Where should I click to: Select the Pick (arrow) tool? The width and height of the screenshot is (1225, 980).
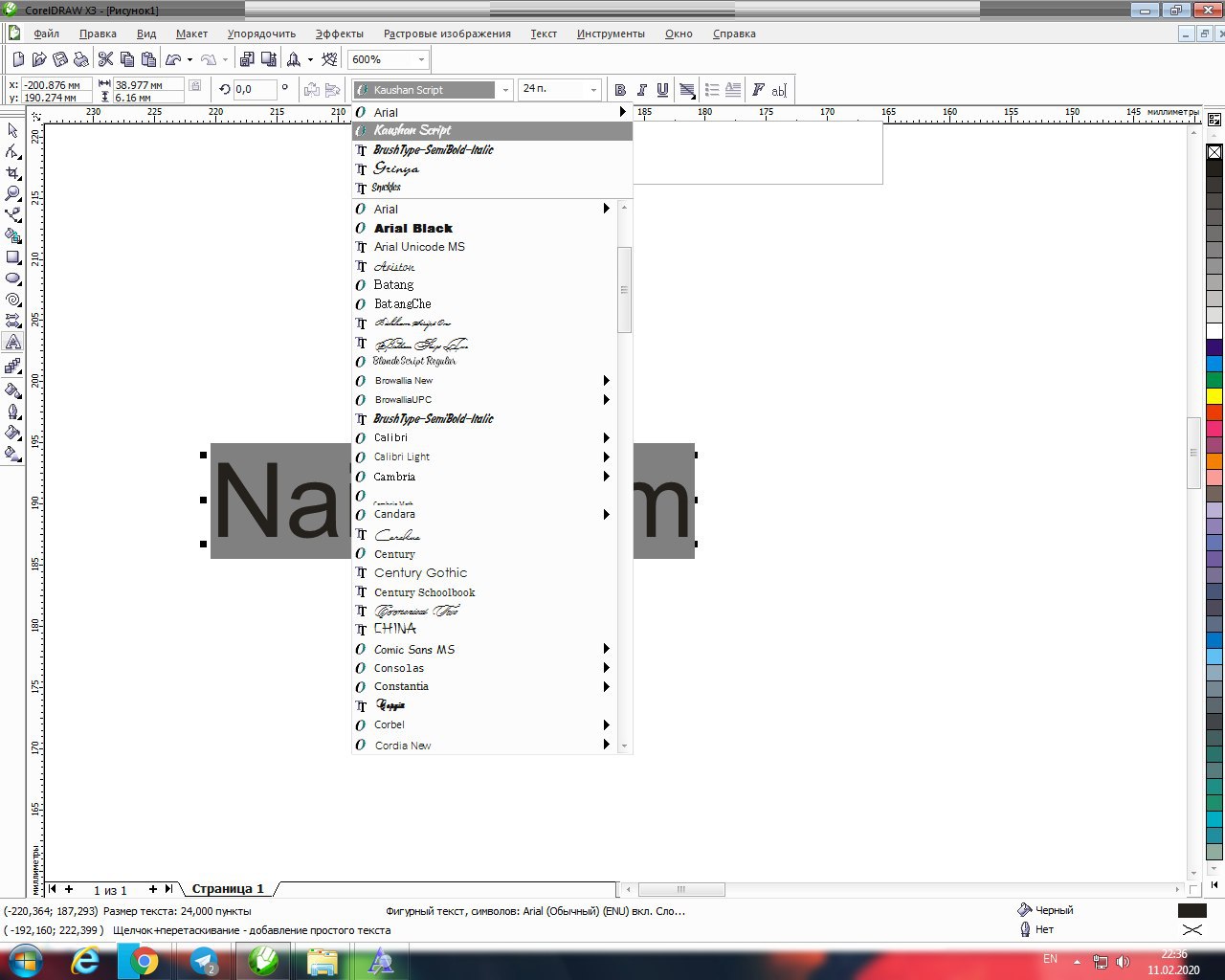point(13,130)
